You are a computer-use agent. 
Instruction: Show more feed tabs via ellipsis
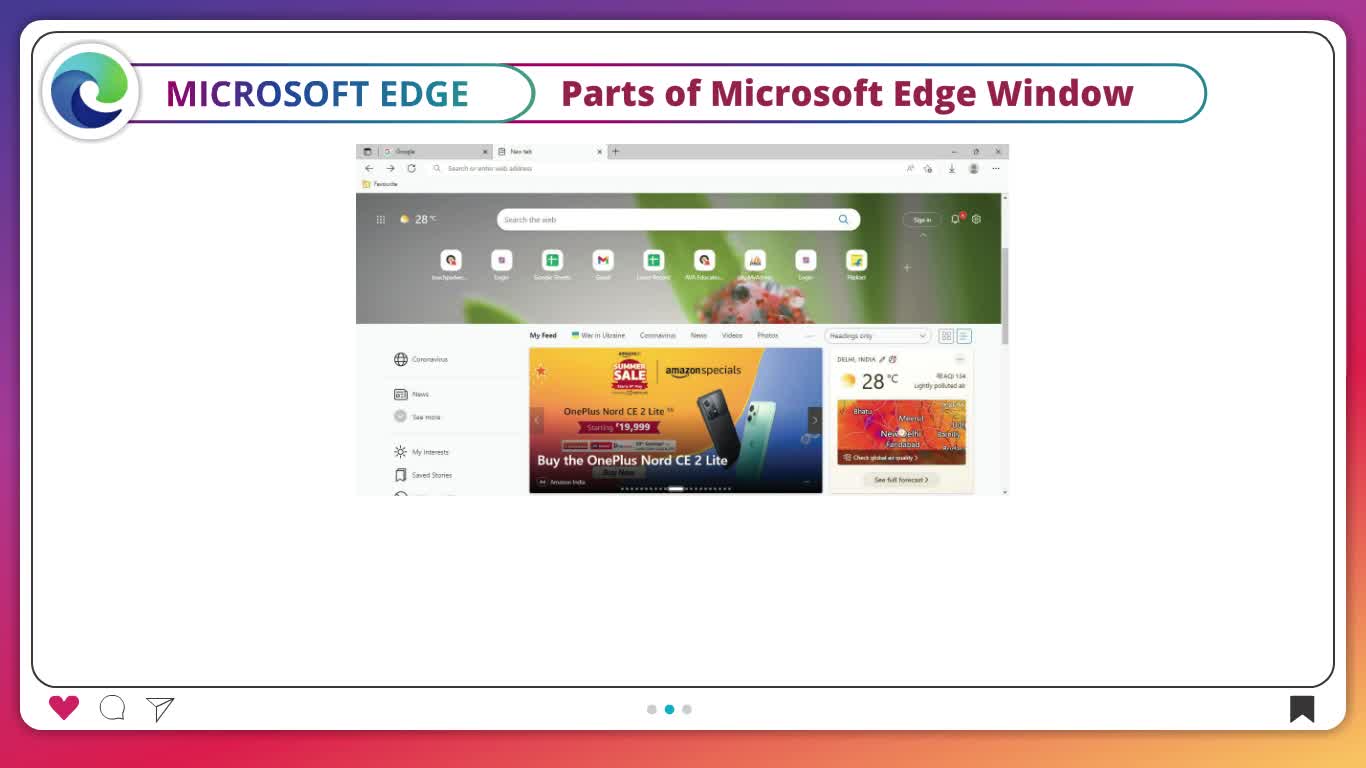tap(809, 336)
